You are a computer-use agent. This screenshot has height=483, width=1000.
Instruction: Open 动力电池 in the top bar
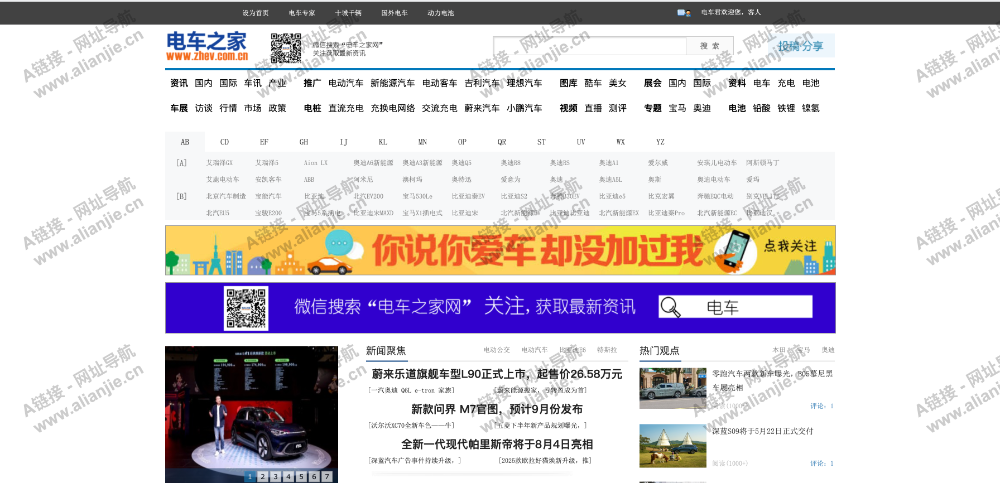(441, 13)
